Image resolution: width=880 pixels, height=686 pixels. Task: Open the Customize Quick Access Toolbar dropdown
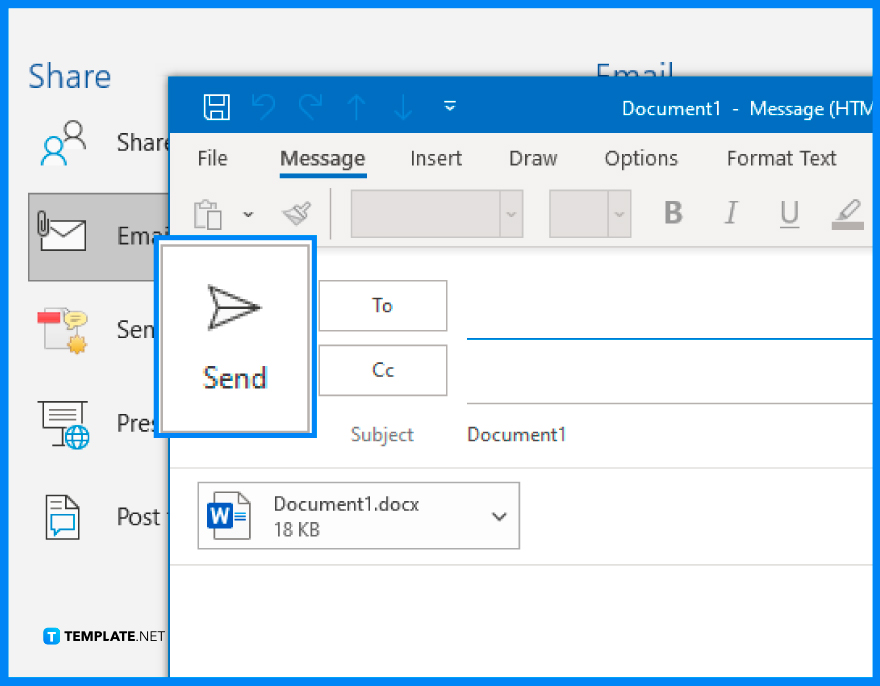click(x=450, y=106)
